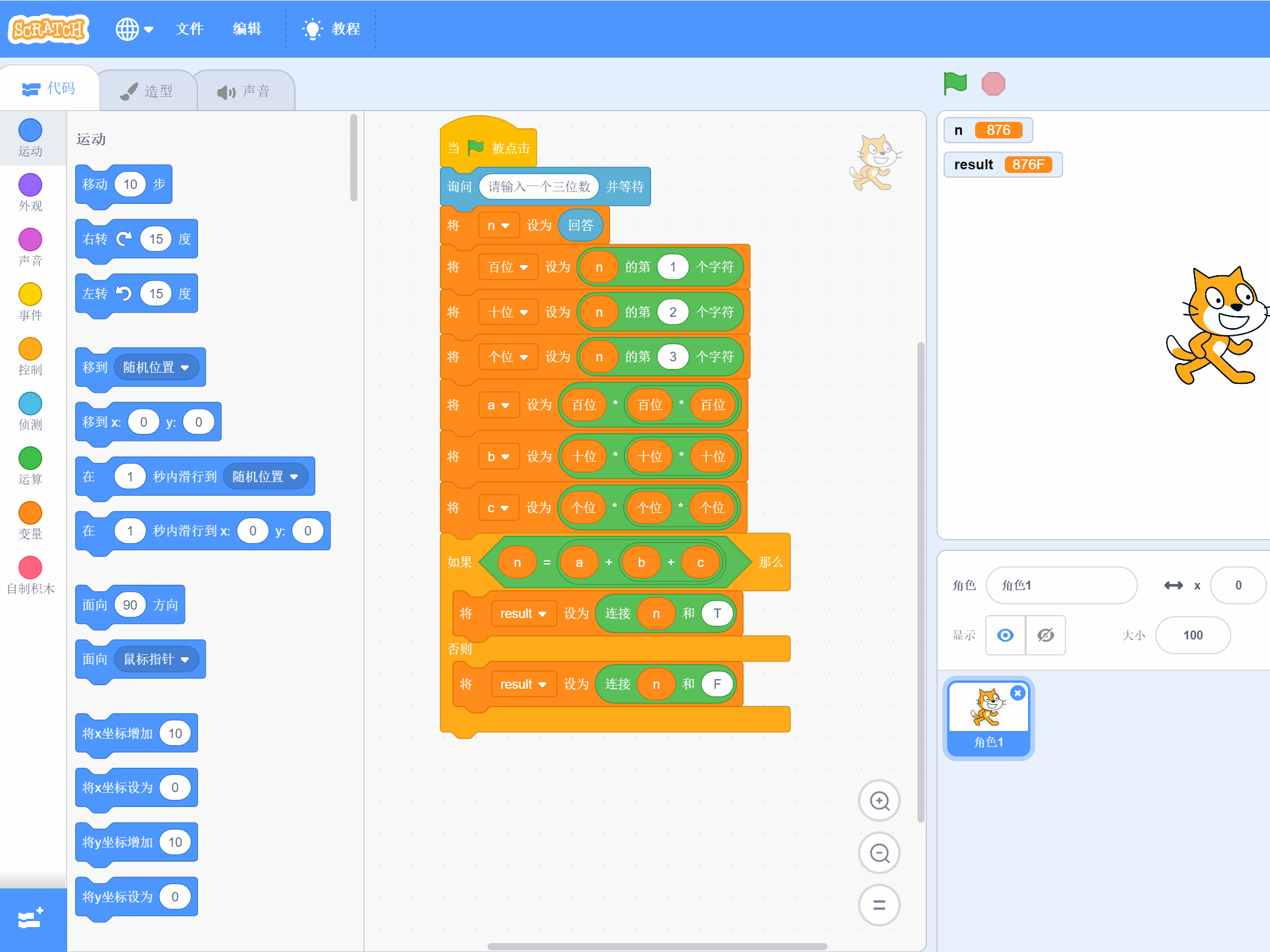Switch to the 造型 tab

(147, 91)
